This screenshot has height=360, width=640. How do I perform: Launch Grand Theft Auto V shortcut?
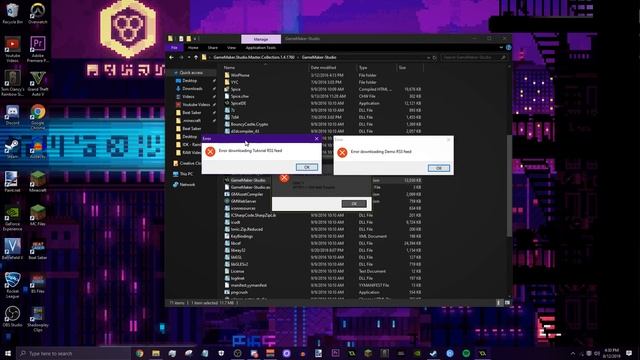coord(38,83)
